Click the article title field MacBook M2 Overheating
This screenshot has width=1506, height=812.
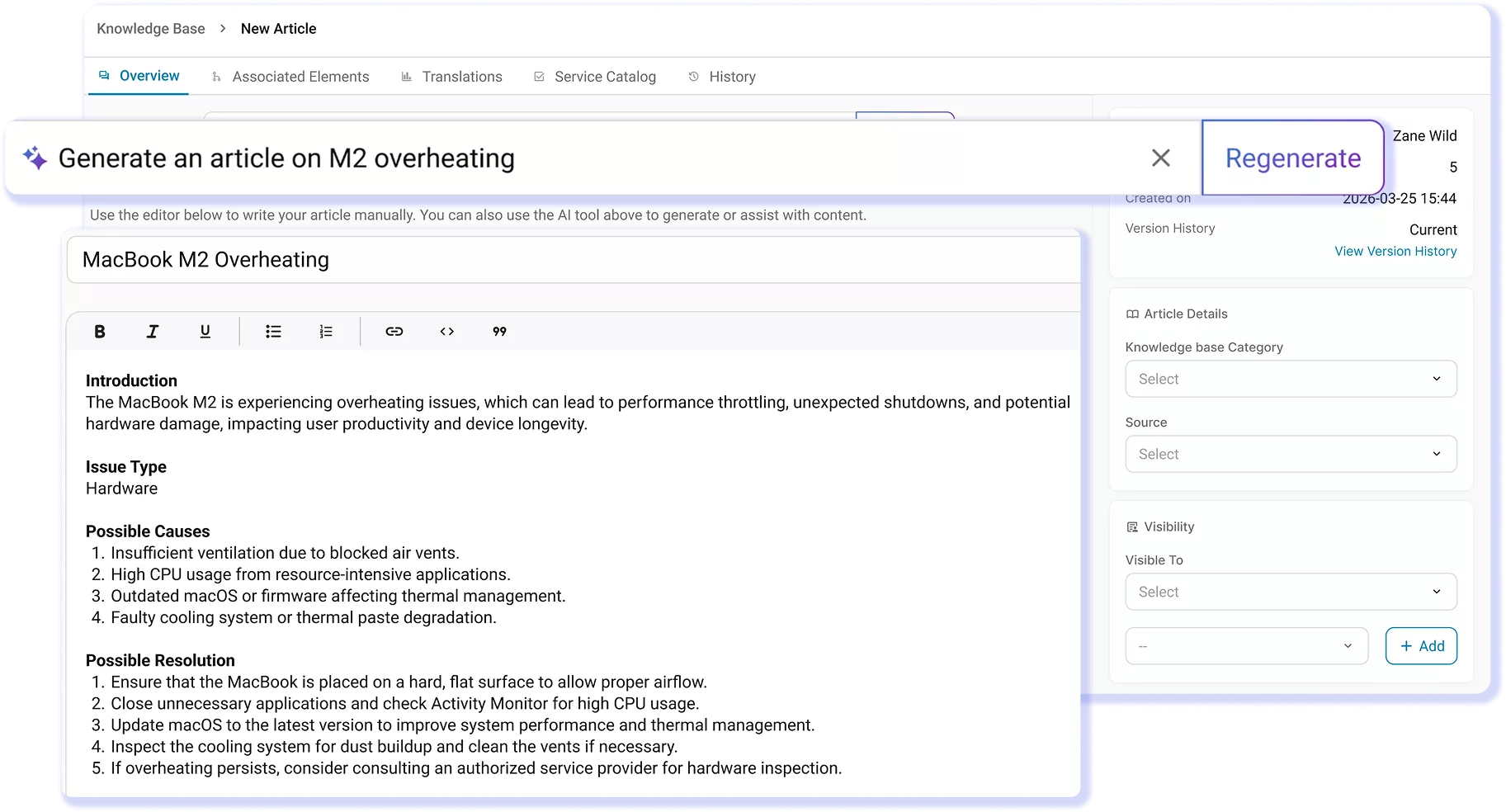574,260
